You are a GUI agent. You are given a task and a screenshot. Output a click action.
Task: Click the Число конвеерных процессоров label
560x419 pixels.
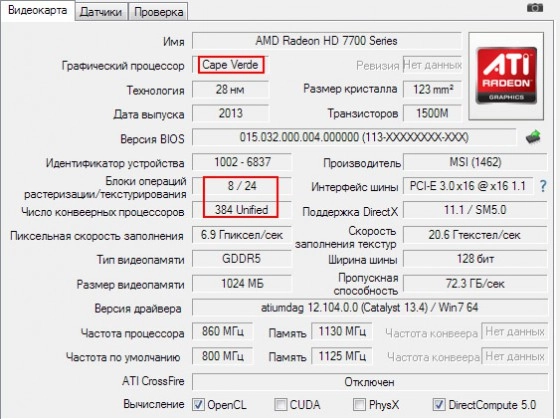tap(103, 212)
